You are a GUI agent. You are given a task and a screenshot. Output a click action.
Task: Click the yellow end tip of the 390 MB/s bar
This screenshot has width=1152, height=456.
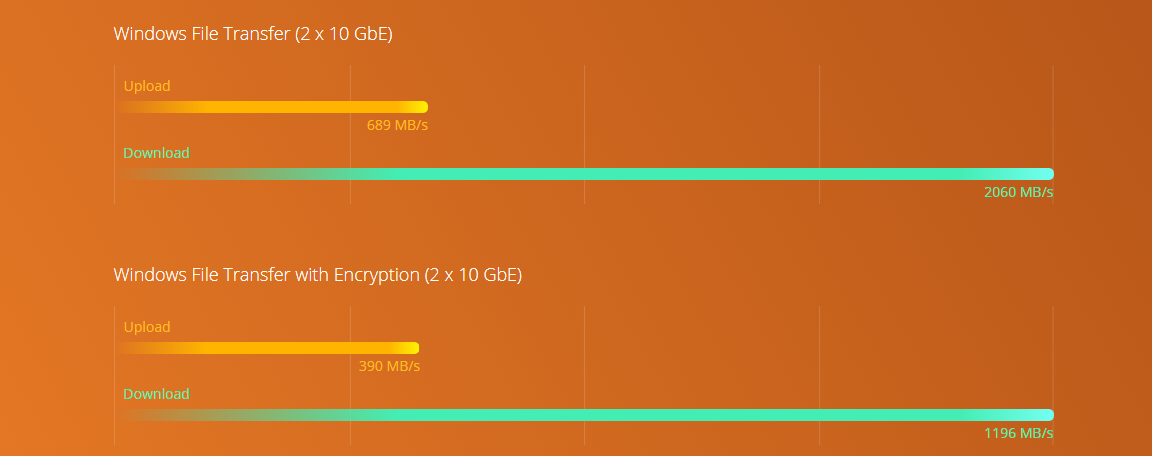pos(414,348)
